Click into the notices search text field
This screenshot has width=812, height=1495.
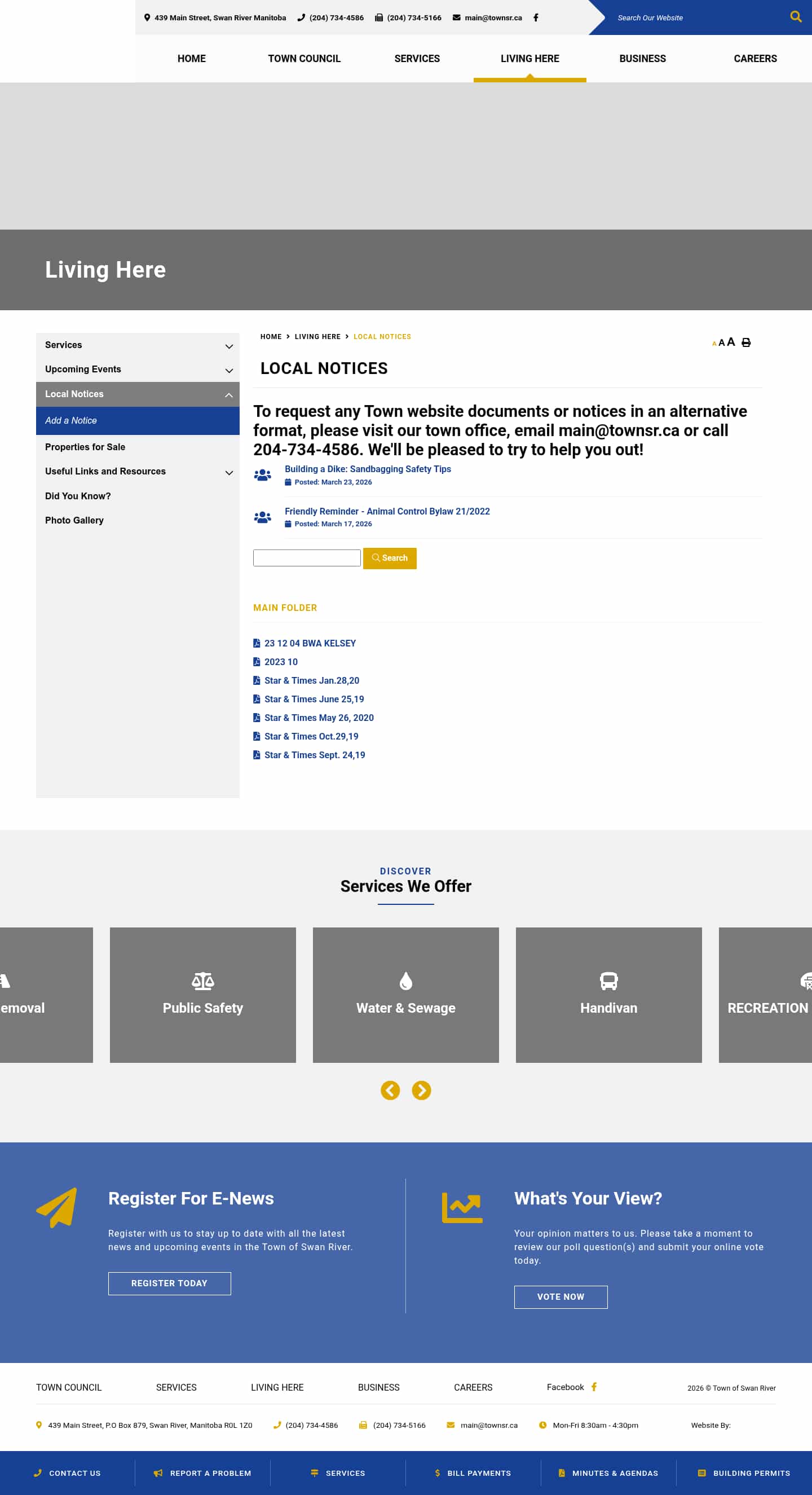[307, 558]
